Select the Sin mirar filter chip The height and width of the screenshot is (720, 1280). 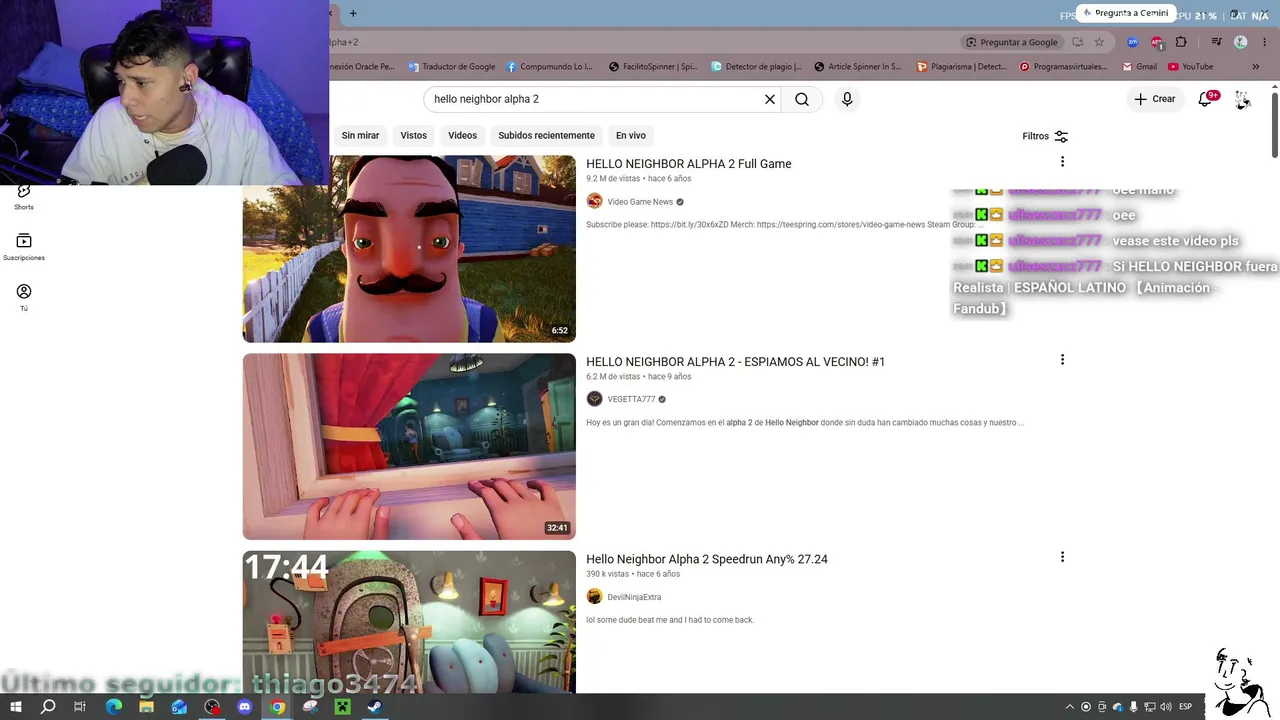(x=360, y=135)
